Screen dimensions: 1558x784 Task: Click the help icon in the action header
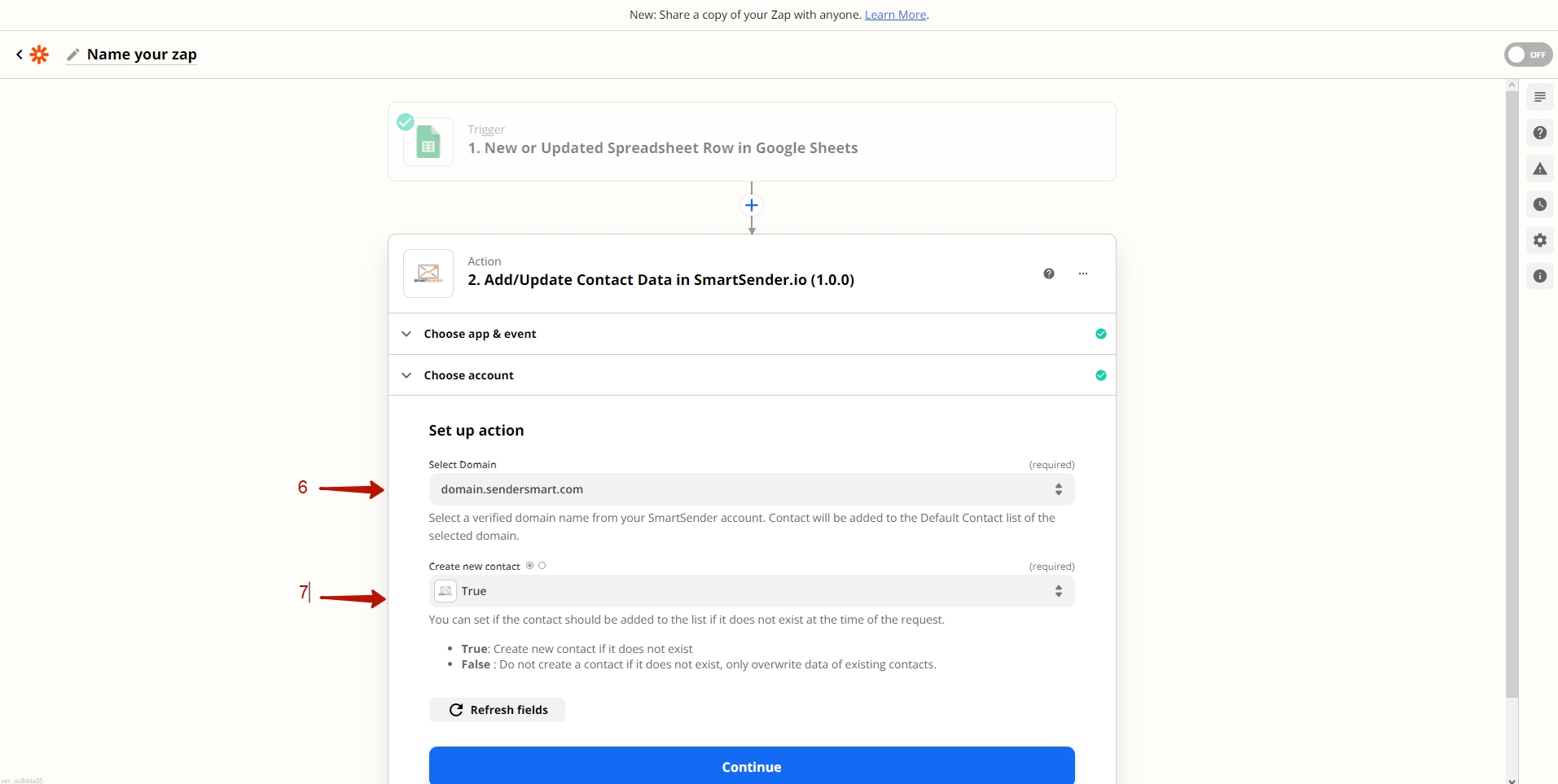pos(1049,274)
